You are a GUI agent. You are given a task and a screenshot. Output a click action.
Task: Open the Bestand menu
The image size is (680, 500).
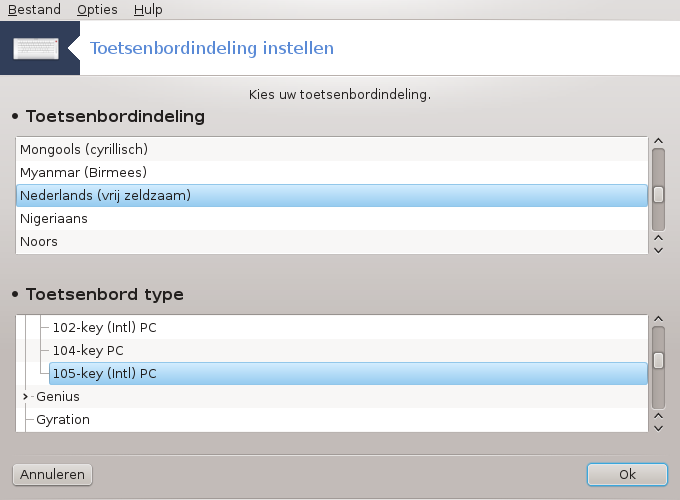point(34,10)
